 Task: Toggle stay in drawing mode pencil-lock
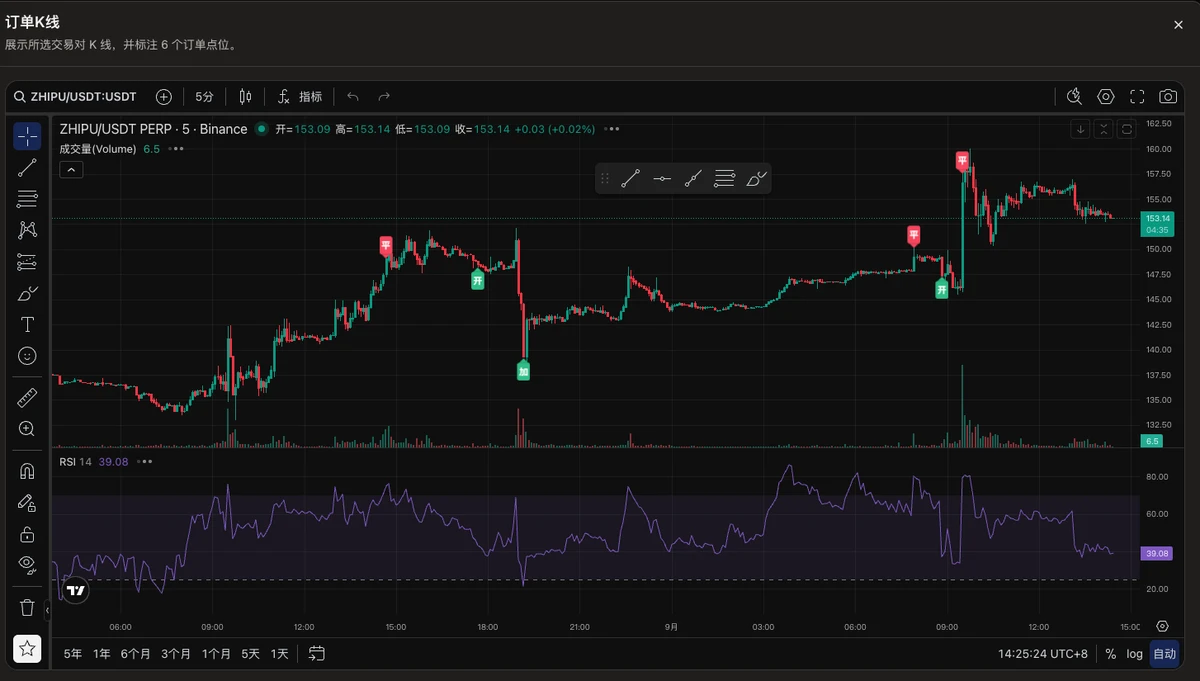click(x=27, y=502)
